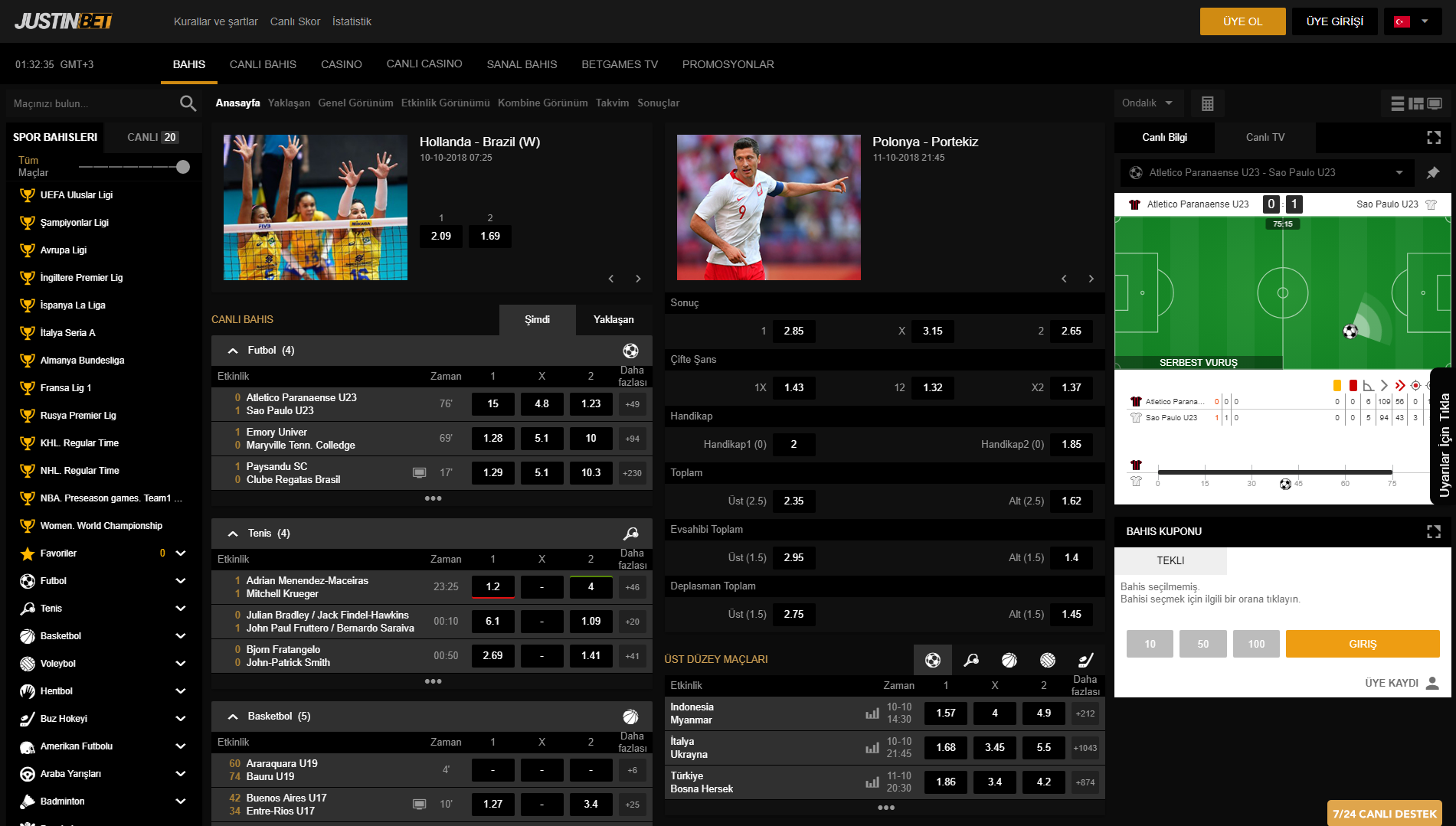Viewport: 1456px width, 826px height.
Task: Open the Ondalık odds format dropdown
Action: coord(1147,103)
